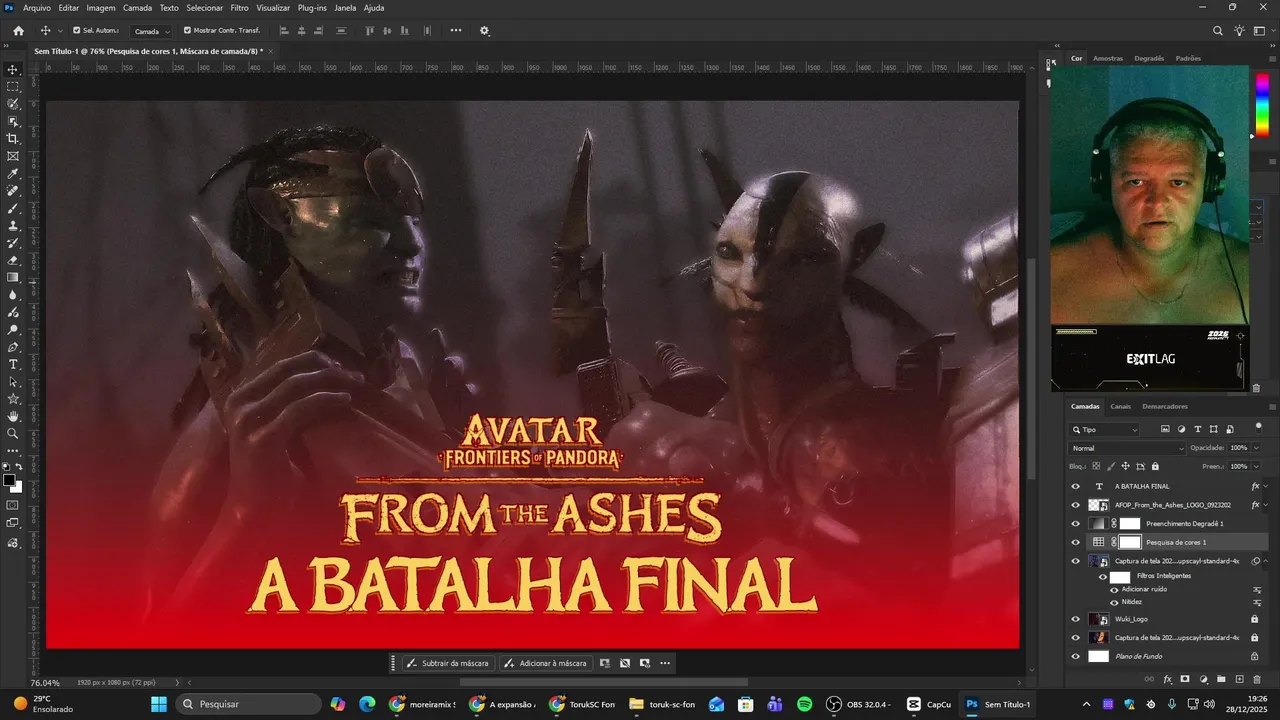The height and width of the screenshot is (720, 1280).
Task: Hide the Wuki_Logo layer
Action: (1076, 619)
